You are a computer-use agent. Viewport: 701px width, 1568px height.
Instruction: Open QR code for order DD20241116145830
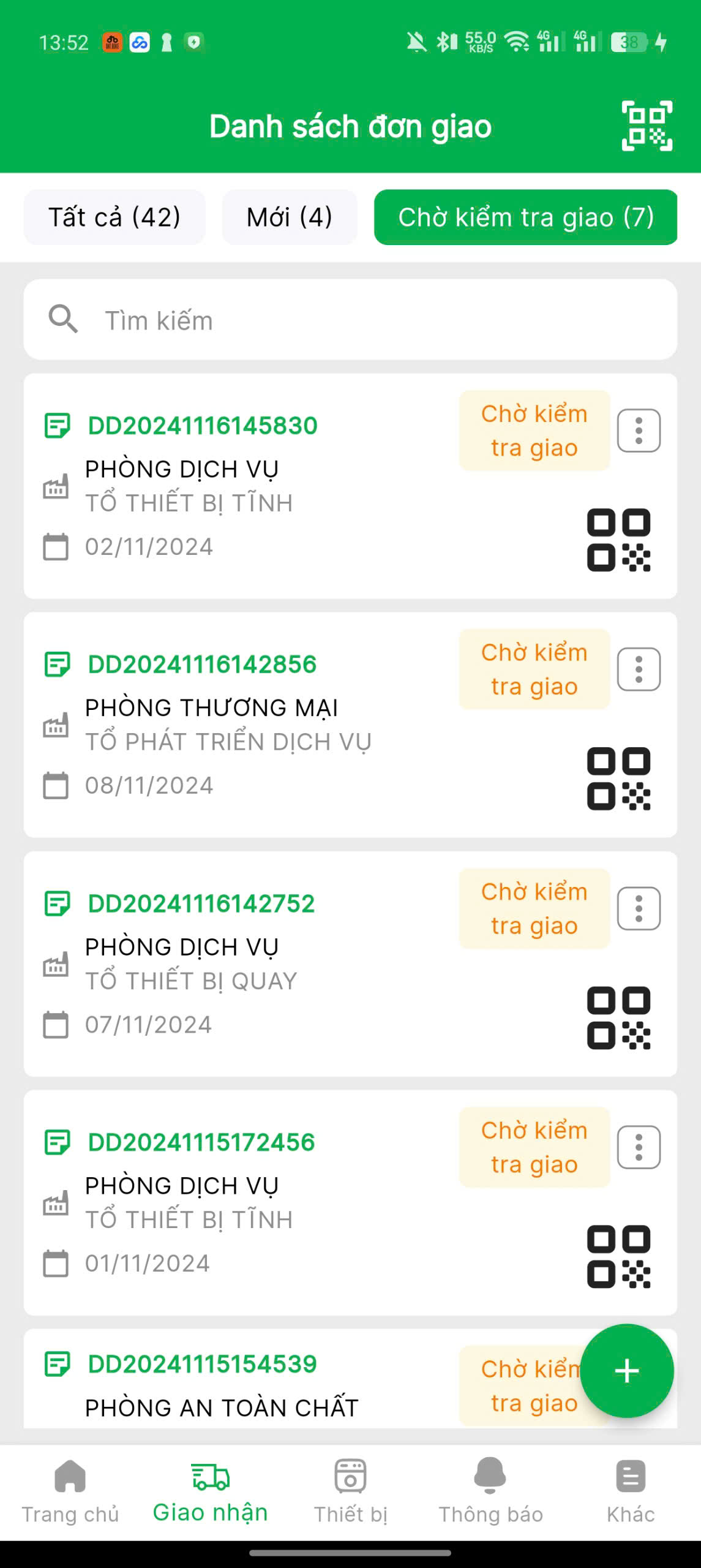point(618,540)
